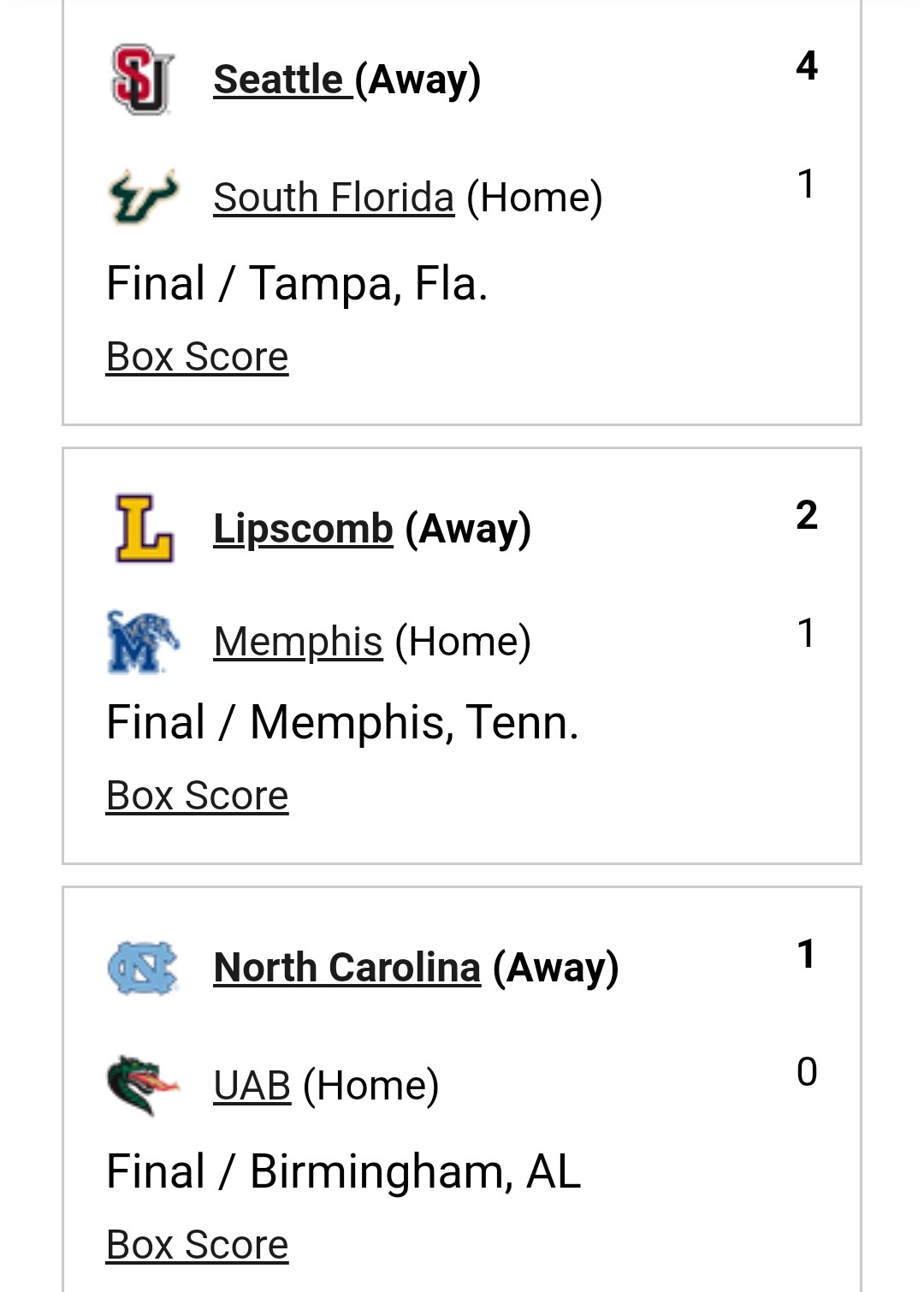Click the North Carolina NC logo
This screenshot has height=1292, width=924.
pos(143,968)
